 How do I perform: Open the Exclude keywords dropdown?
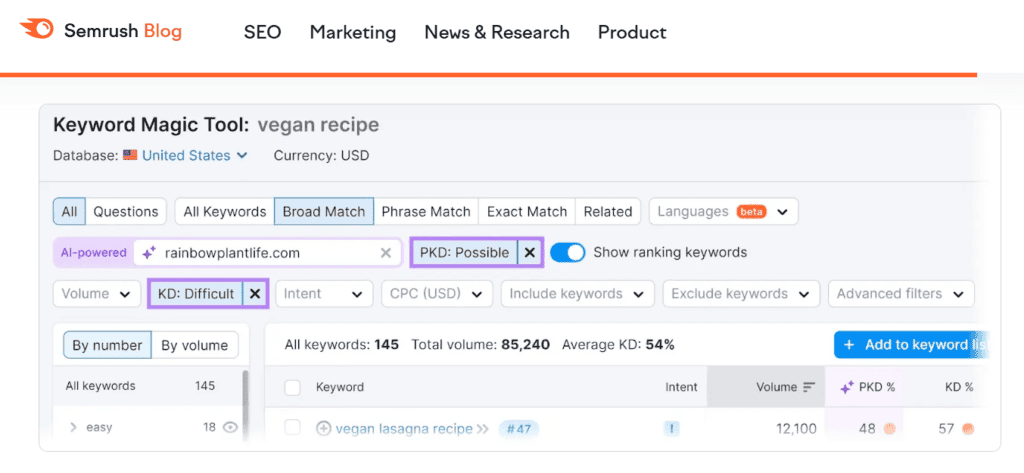click(x=741, y=294)
